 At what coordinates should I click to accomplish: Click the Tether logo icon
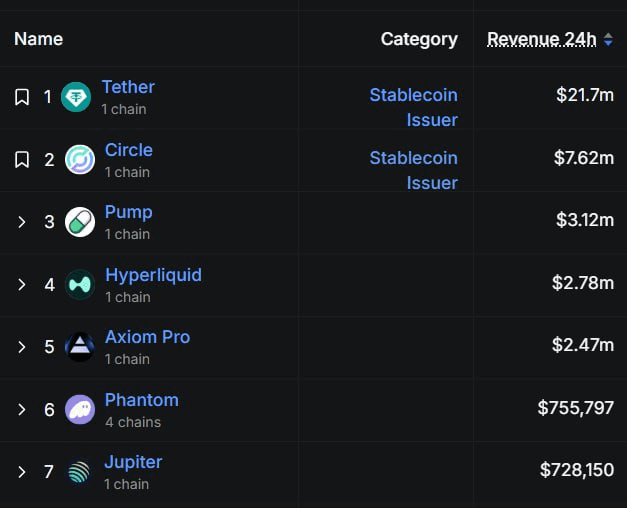click(x=76, y=97)
